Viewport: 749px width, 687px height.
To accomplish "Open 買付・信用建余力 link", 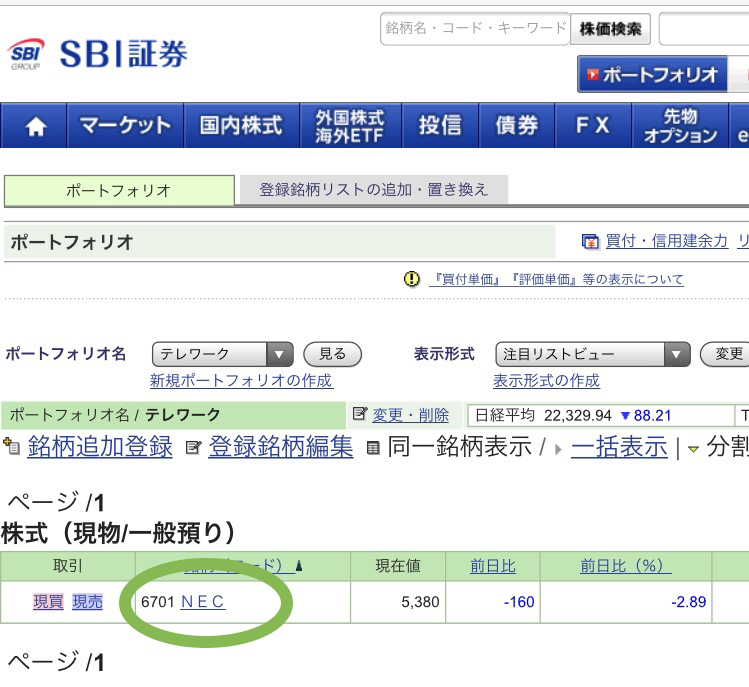I will pyautogui.click(x=666, y=241).
